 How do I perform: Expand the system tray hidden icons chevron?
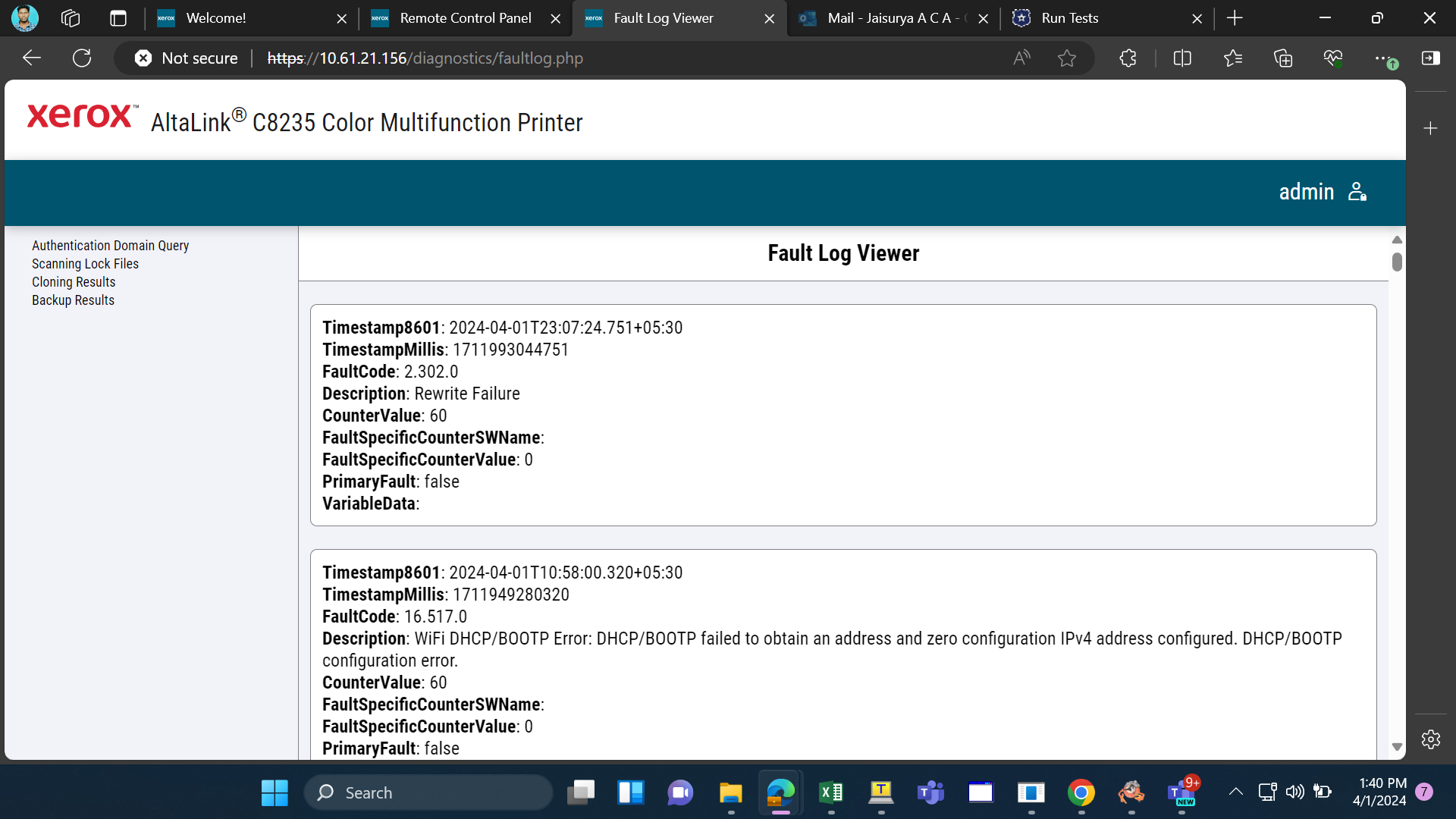pyautogui.click(x=1236, y=792)
